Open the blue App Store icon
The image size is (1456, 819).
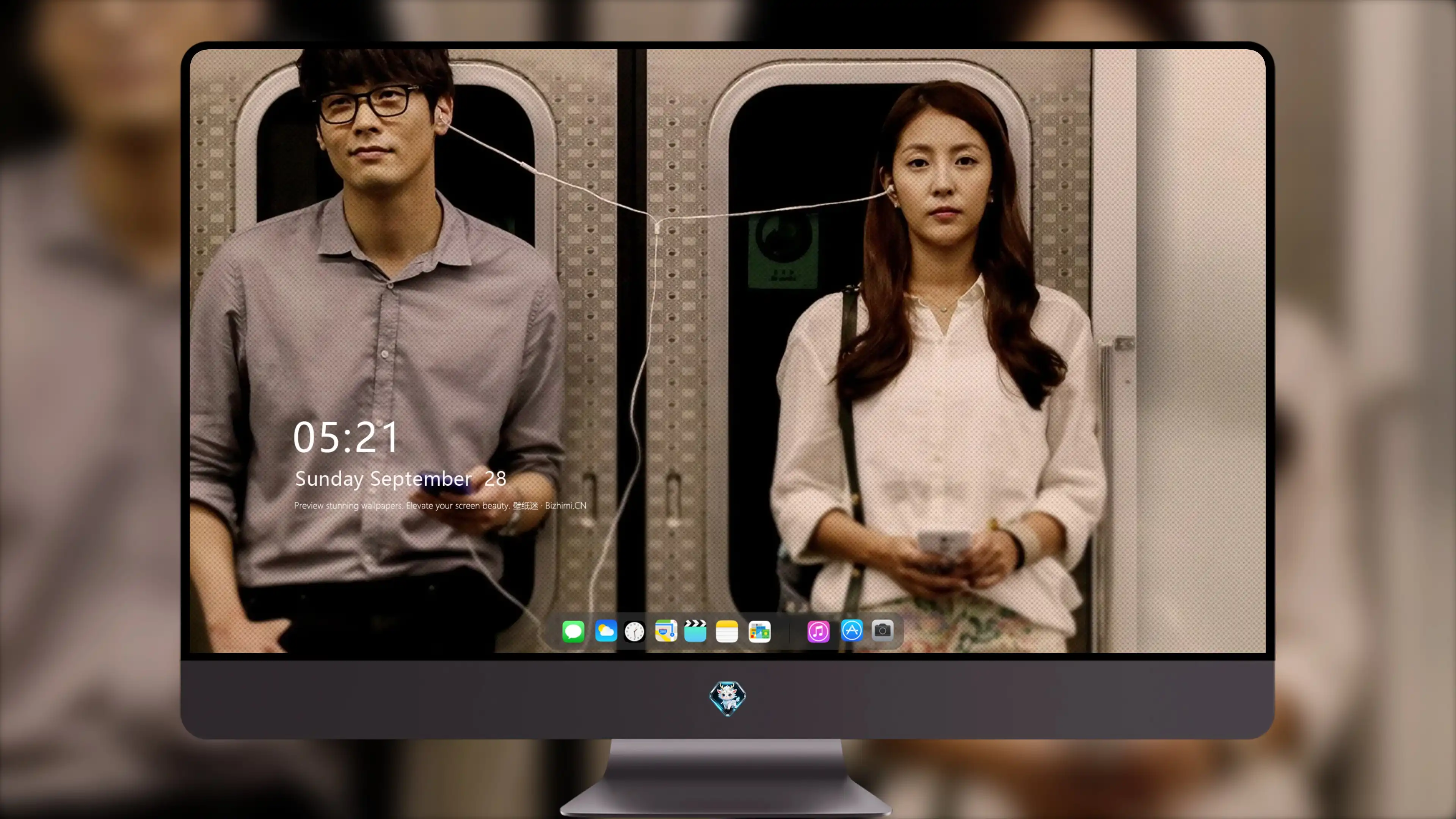(x=852, y=630)
